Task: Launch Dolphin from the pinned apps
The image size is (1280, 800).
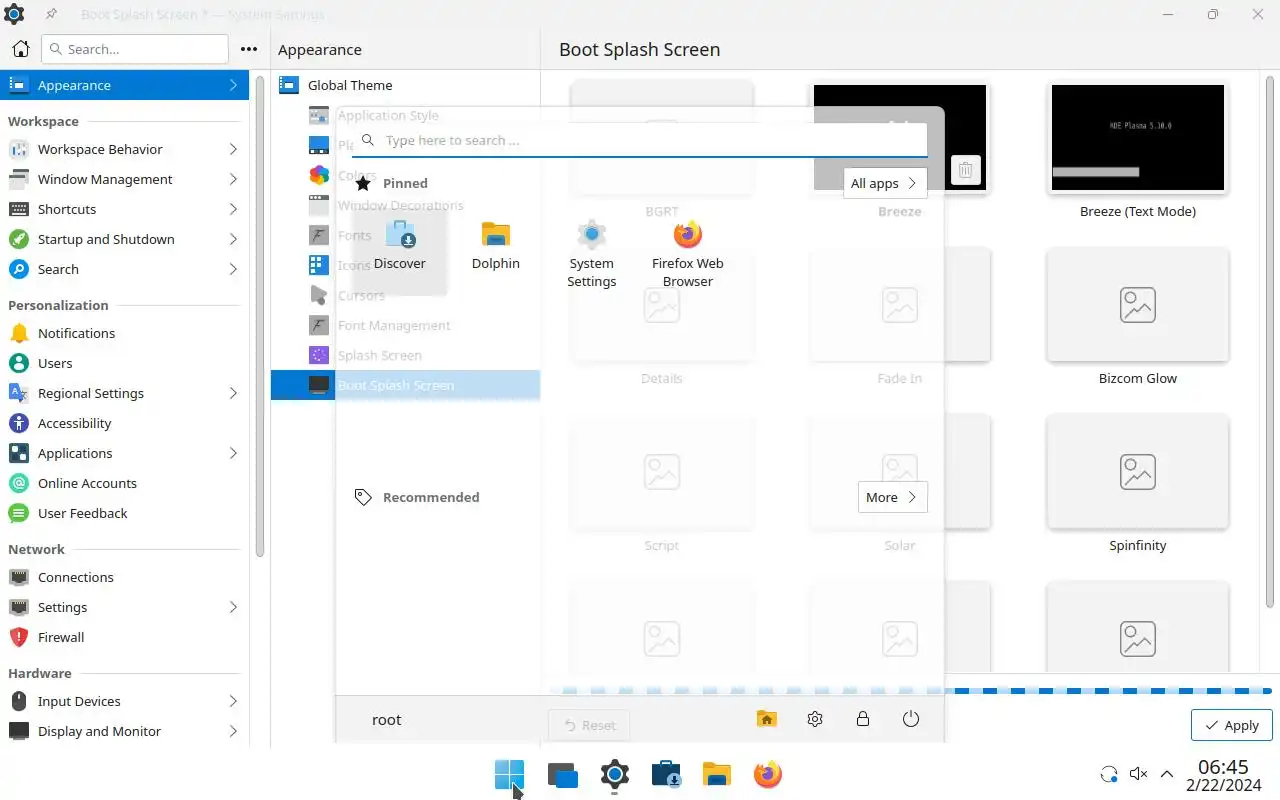Action: tap(496, 246)
